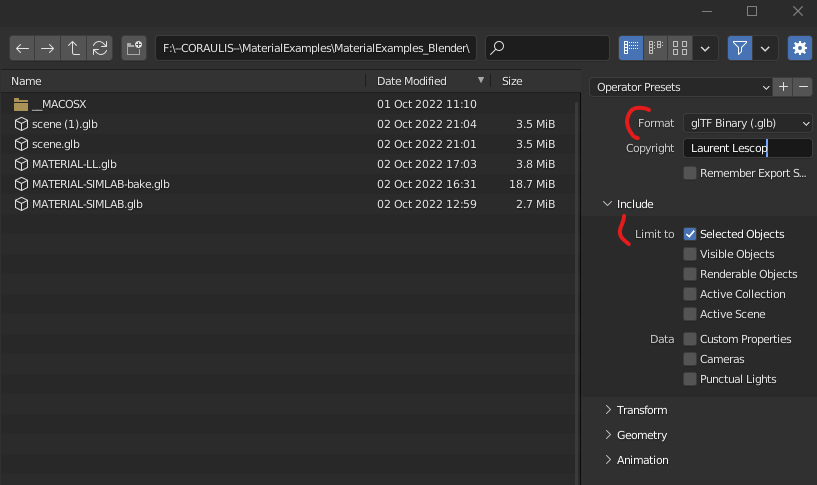The width and height of the screenshot is (817, 485).
Task: Click the cube icon beside scene (1).glb
Action: pos(21,124)
